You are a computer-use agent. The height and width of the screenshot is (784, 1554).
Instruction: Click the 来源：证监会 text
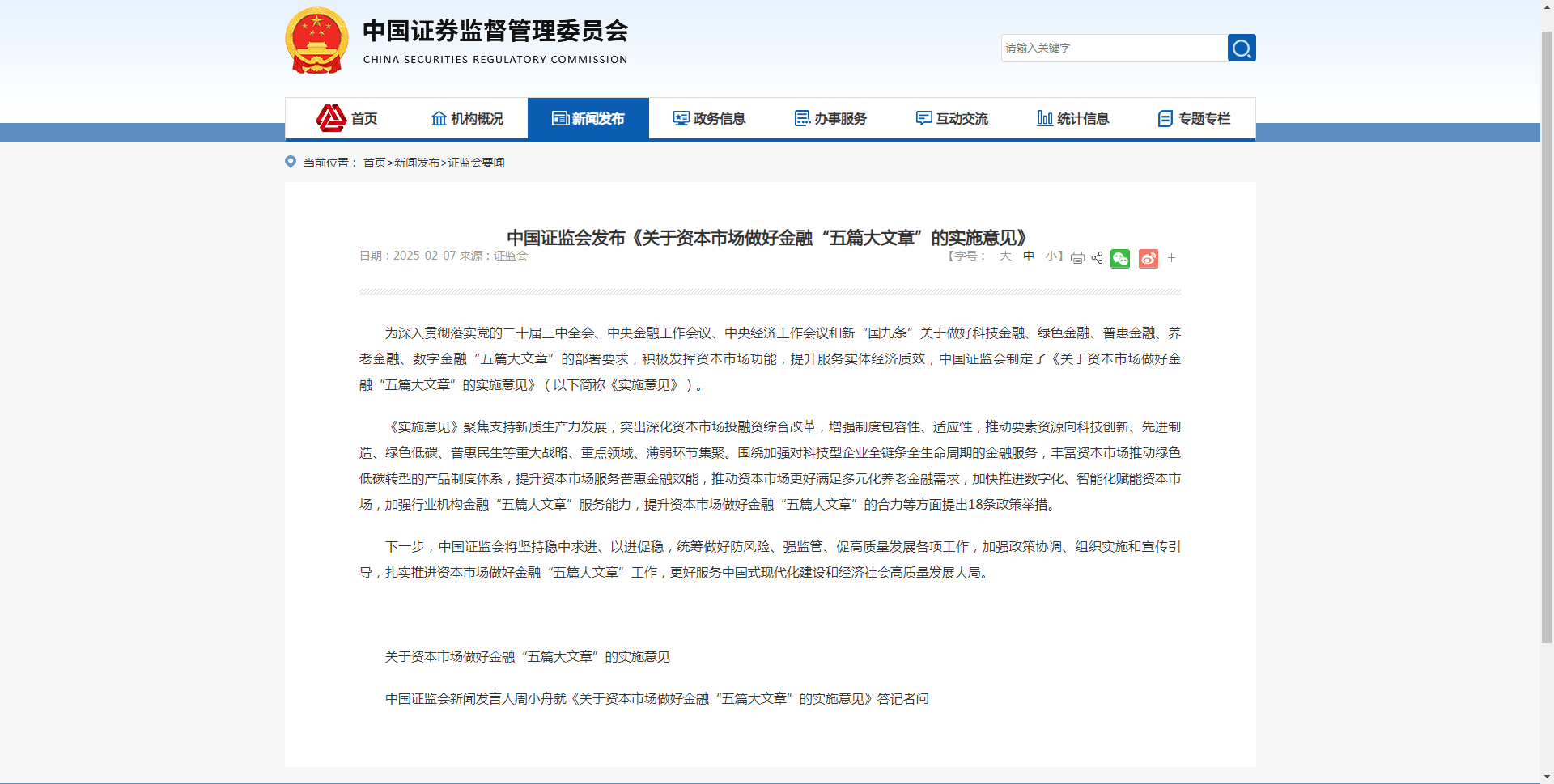[494, 256]
